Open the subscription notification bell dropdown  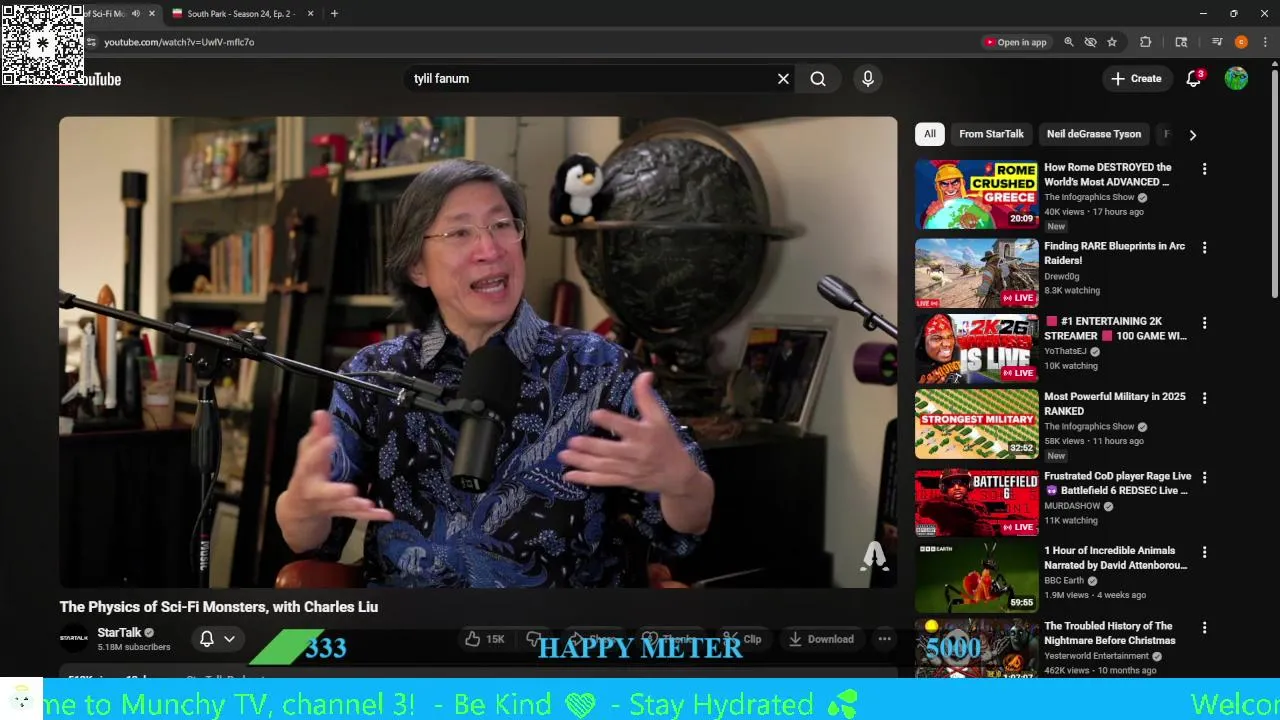pos(217,639)
